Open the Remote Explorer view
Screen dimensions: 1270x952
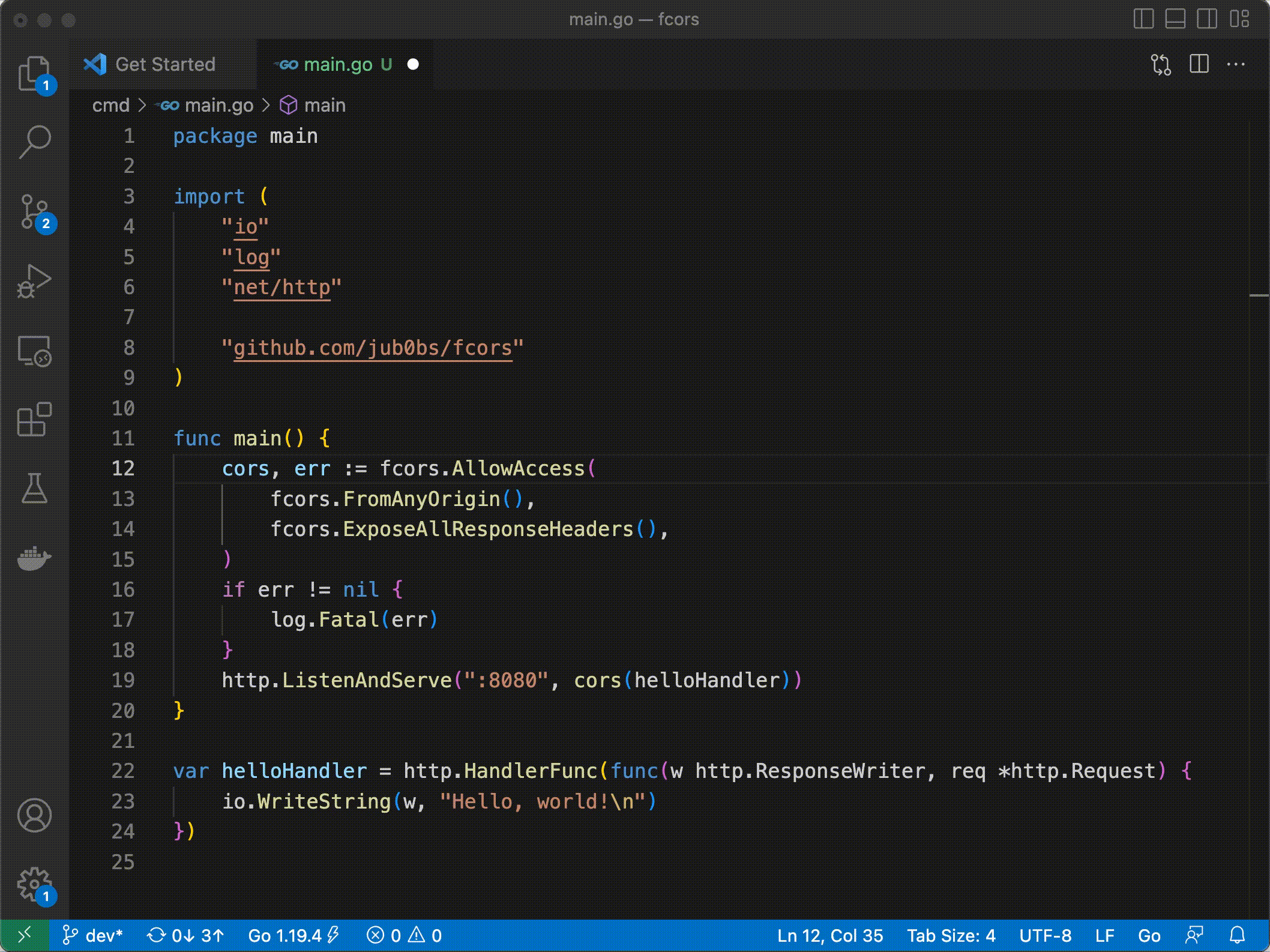pyautogui.click(x=34, y=351)
